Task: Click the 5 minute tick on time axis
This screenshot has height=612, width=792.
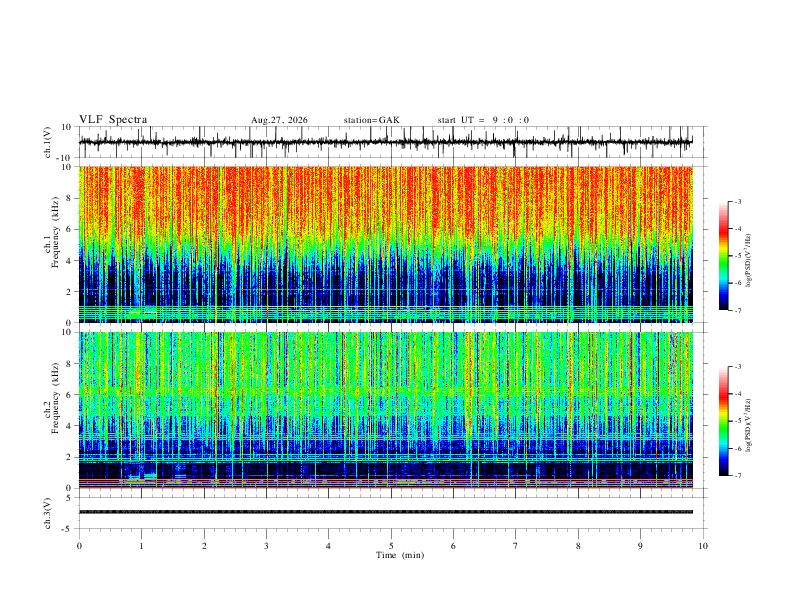Action: click(x=391, y=546)
